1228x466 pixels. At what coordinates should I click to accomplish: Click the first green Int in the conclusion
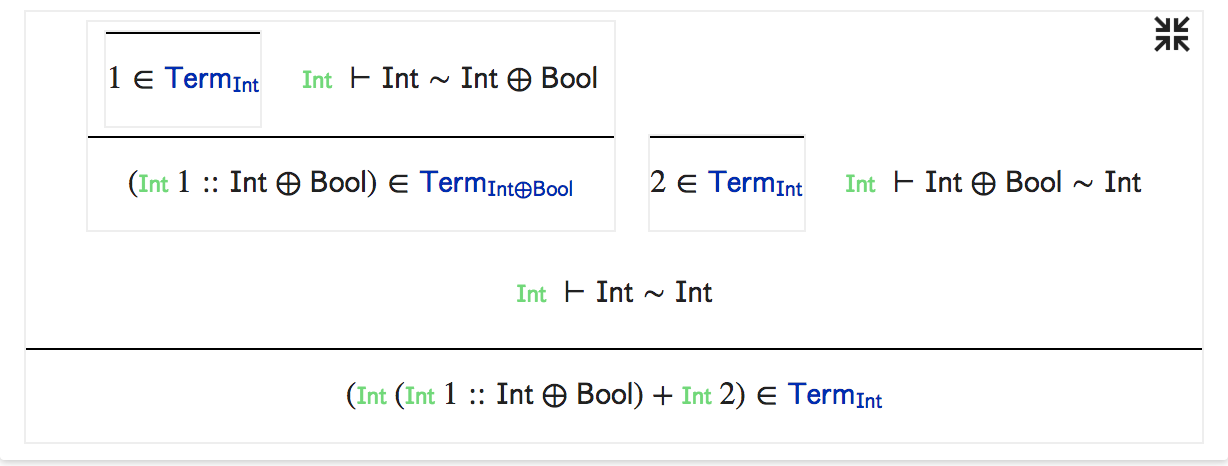(x=371, y=397)
